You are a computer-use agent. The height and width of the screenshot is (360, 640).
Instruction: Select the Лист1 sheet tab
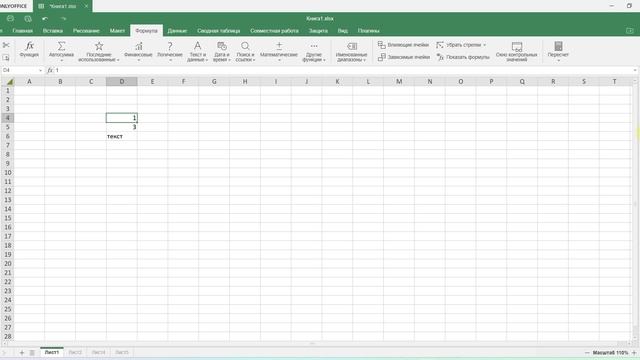(52, 352)
